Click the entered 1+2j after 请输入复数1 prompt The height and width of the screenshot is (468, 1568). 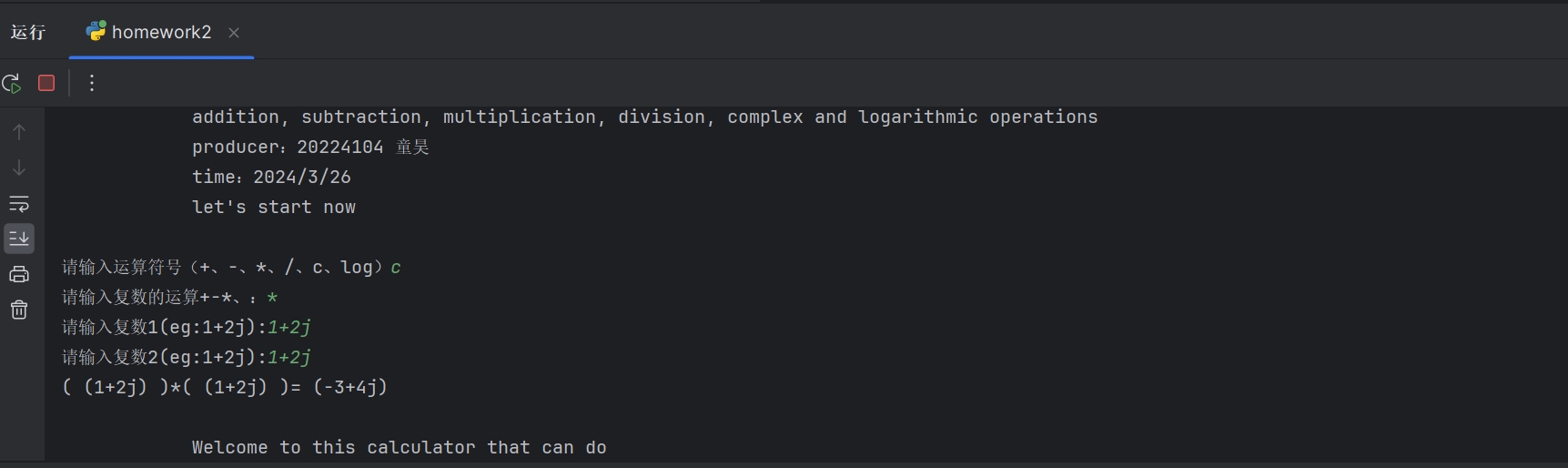coord(289,327)
